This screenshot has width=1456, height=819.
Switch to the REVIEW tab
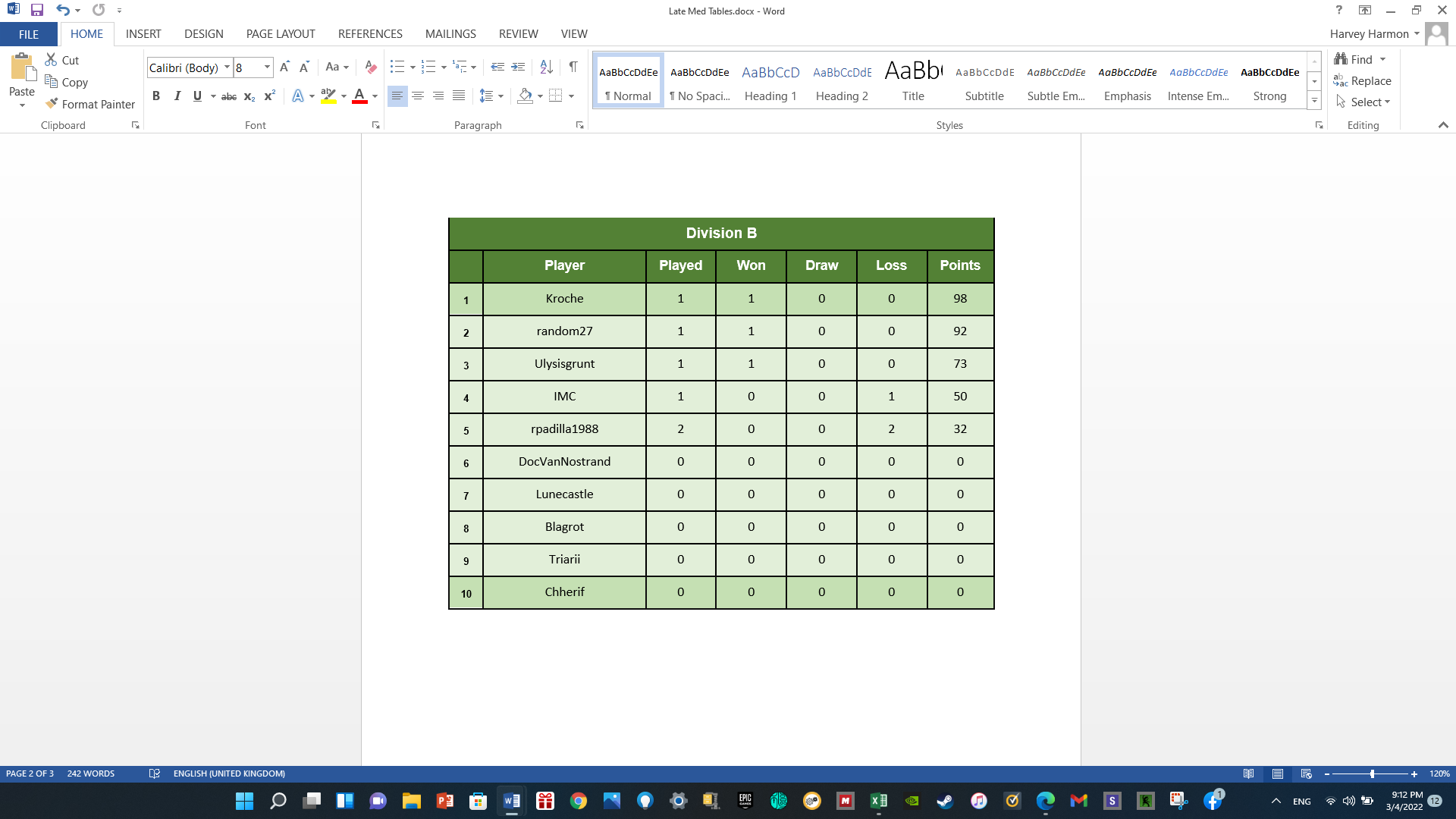519,34
